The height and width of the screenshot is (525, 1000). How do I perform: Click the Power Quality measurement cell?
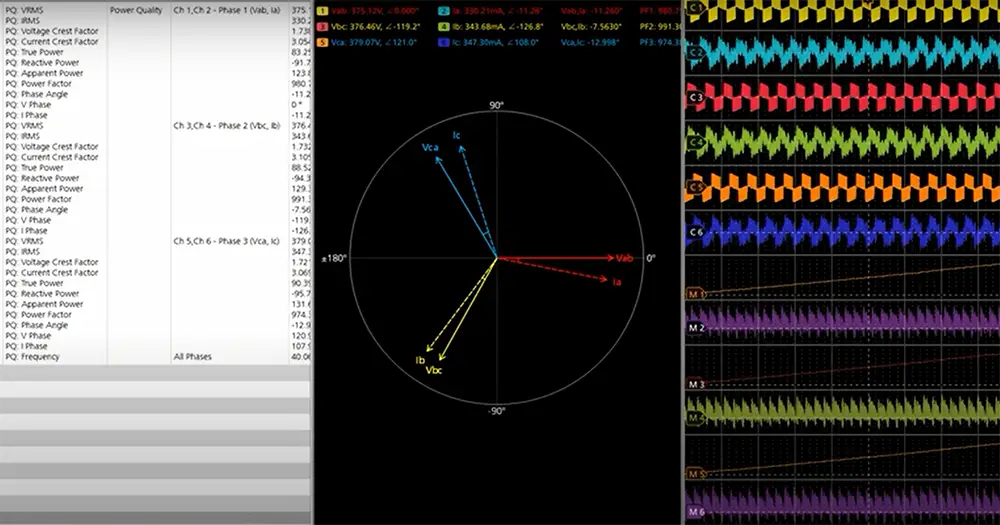tap(136, 10)
